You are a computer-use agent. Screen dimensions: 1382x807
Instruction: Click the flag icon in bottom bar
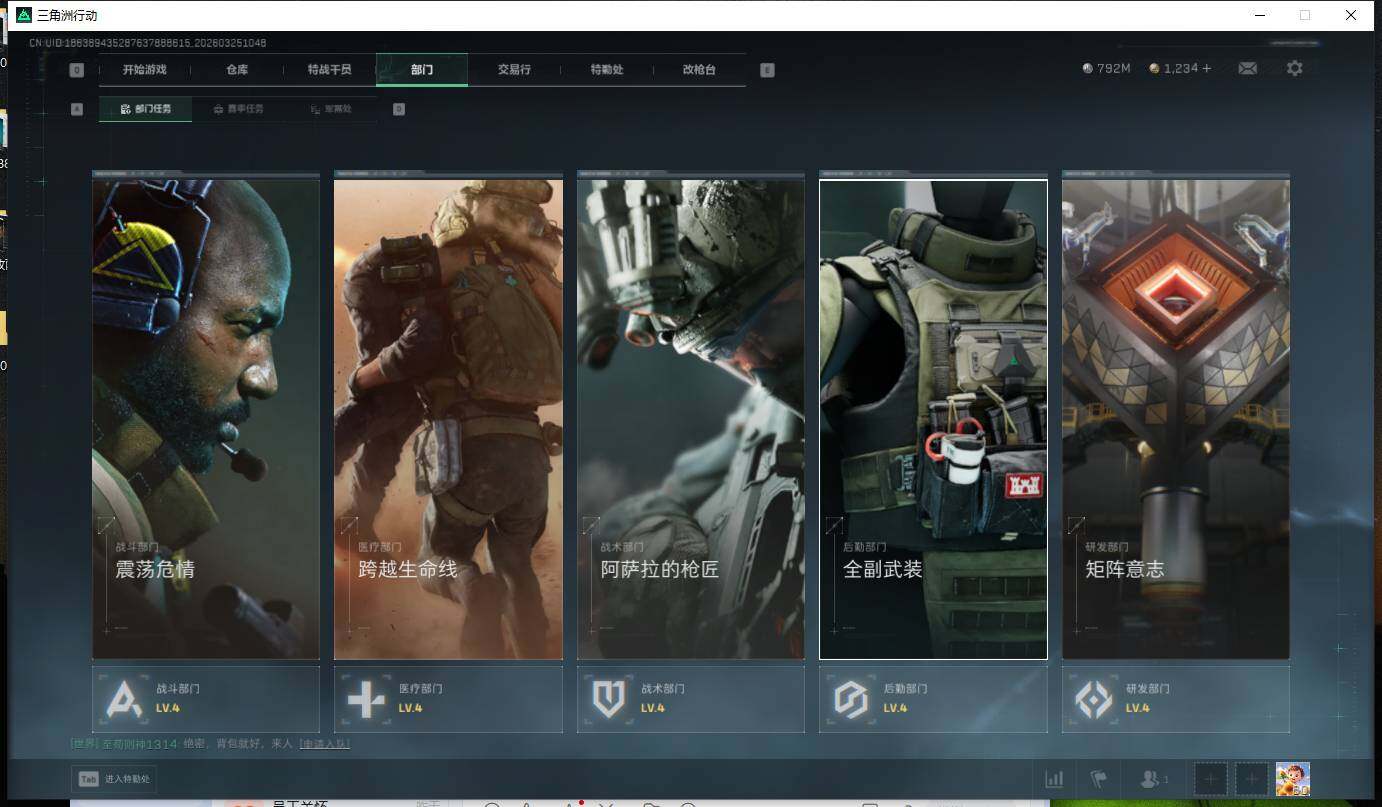pos(1099,779)
